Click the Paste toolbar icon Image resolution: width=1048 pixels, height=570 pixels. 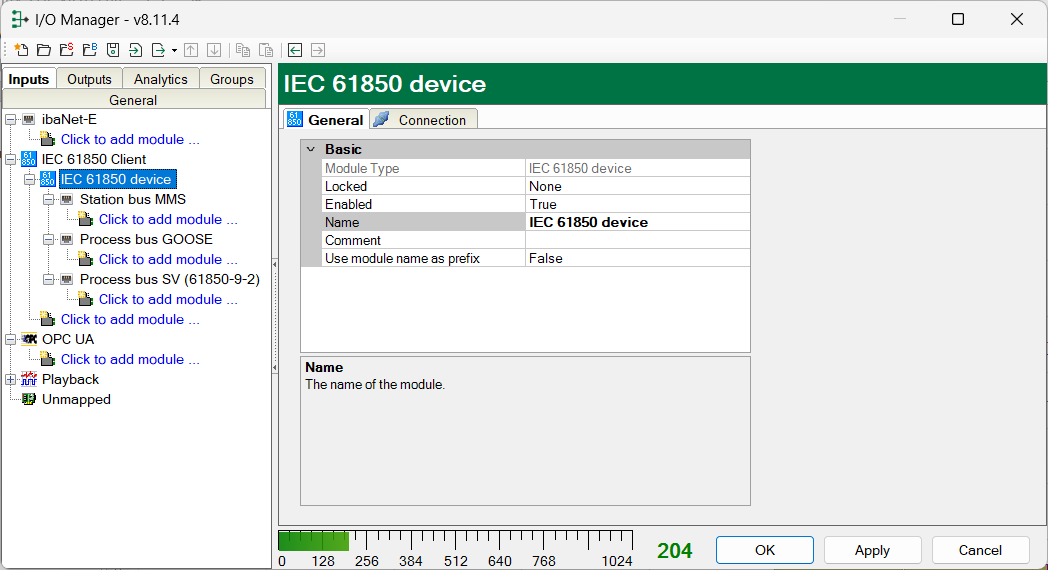266,50
